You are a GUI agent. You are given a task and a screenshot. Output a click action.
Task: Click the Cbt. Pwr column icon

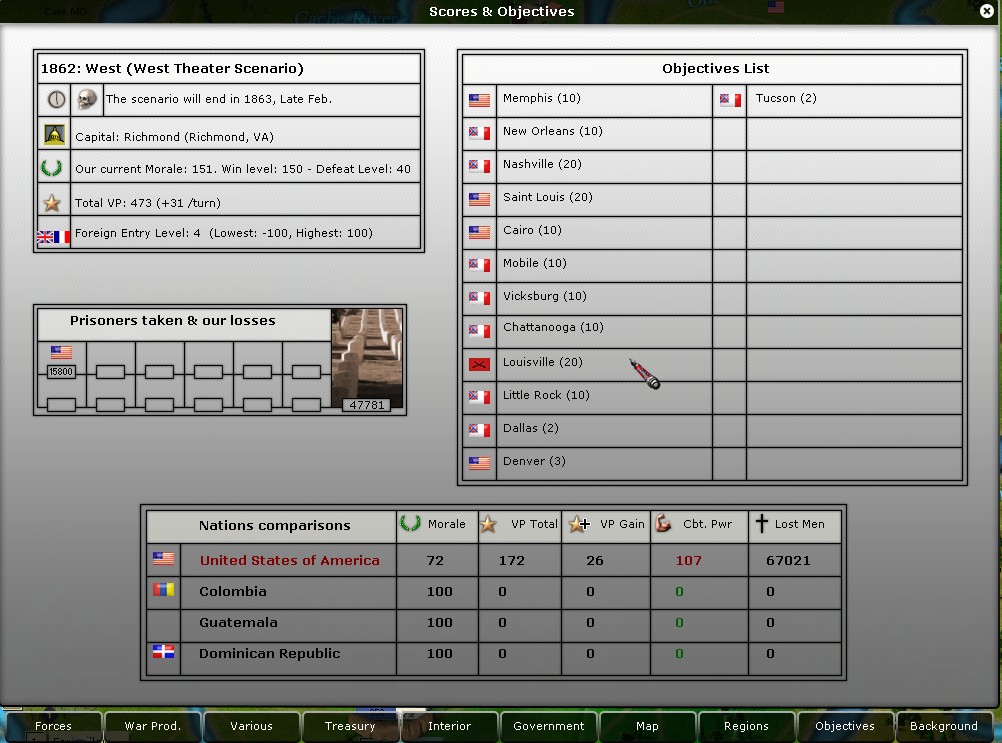tap(663, 524)
